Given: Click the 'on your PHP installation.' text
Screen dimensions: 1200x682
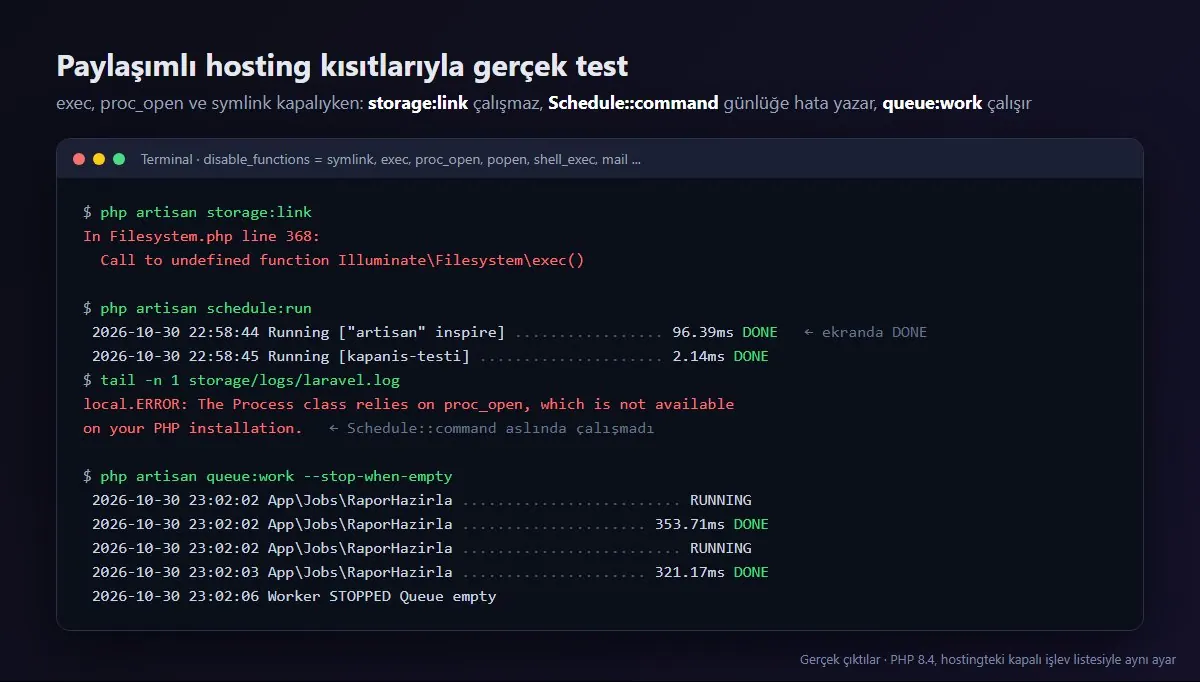Looking at the screenshot, I should [193, 428].
